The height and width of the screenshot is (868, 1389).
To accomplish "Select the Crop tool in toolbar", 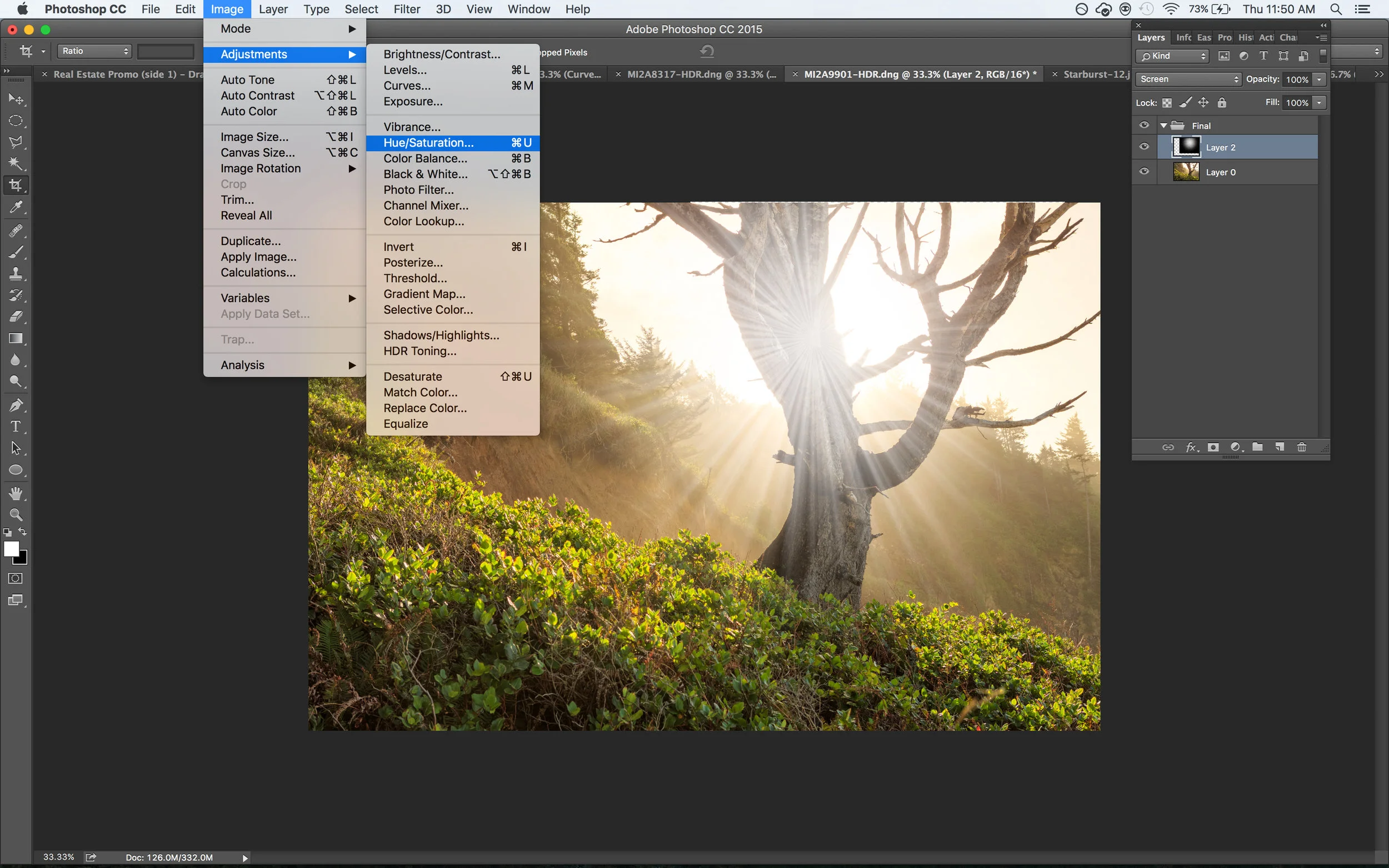I will [16, 185].
